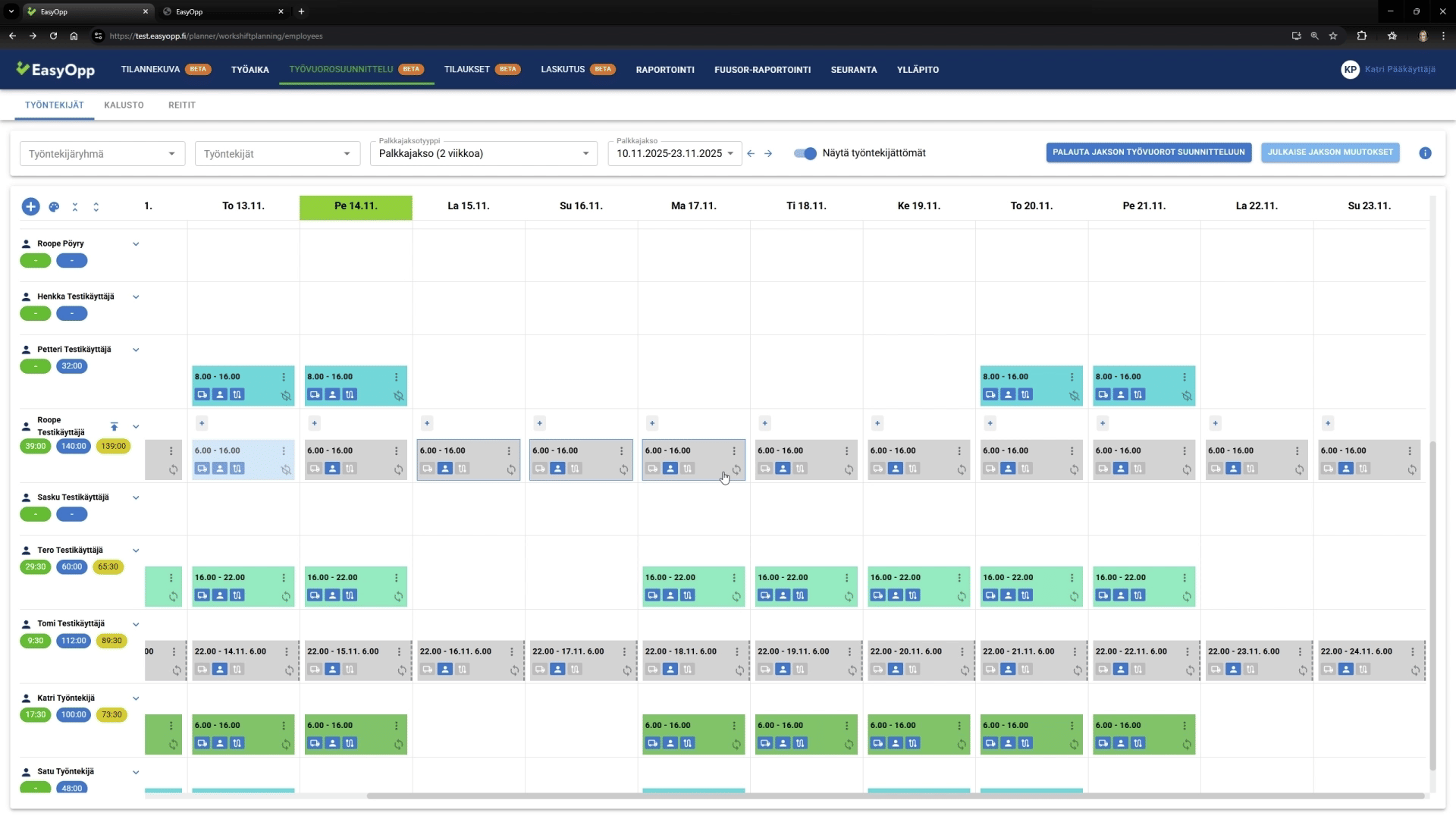Go to previous pay period arrow

coord(751,153)
